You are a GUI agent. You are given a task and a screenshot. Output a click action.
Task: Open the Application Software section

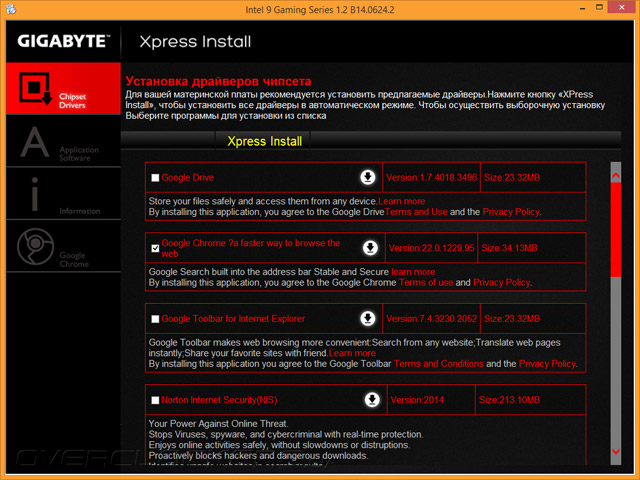(63, 141)
